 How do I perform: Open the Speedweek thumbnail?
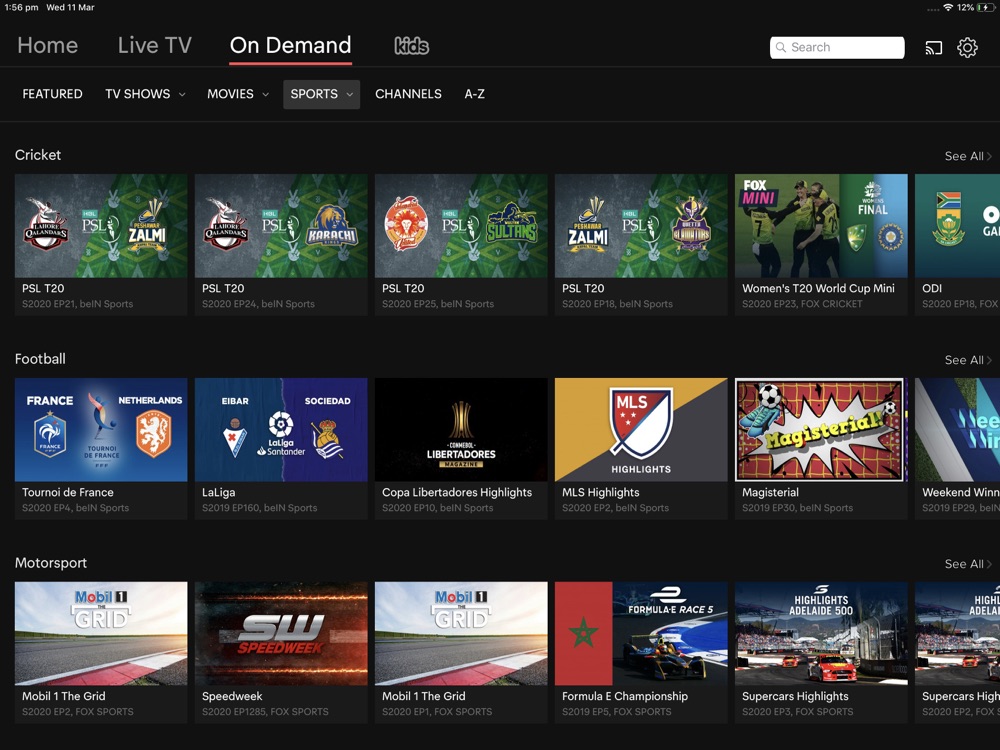click(x=281, y=633)
